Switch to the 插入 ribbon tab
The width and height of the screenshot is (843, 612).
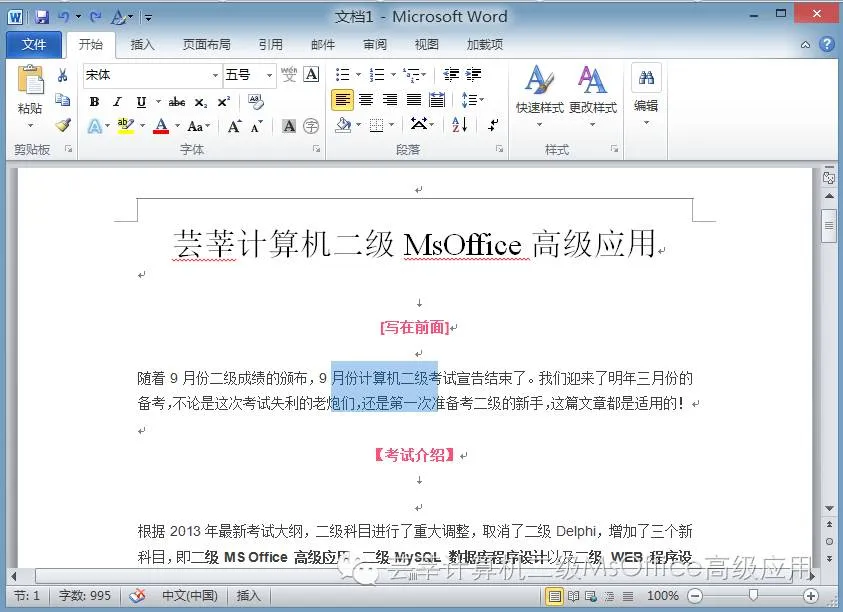(x=142, y=45)
